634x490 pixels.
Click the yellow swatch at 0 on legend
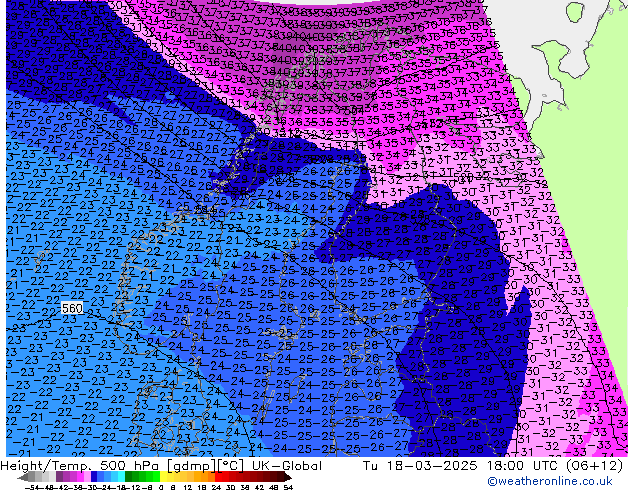coord(163,477)
